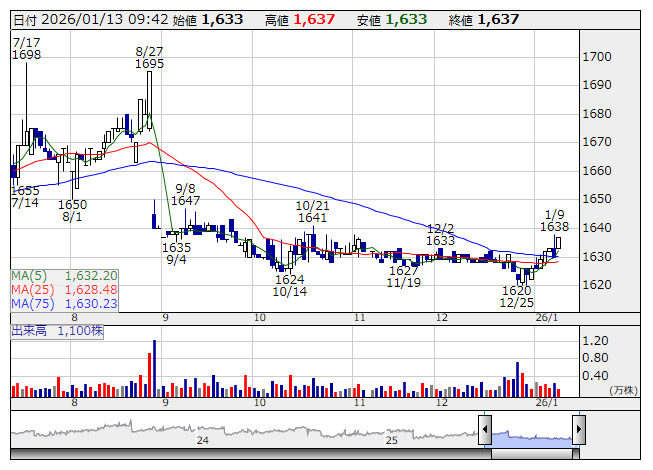Click the left range handle arrow in navigator
The image size is (653, 470).
(x=485, y=429)
